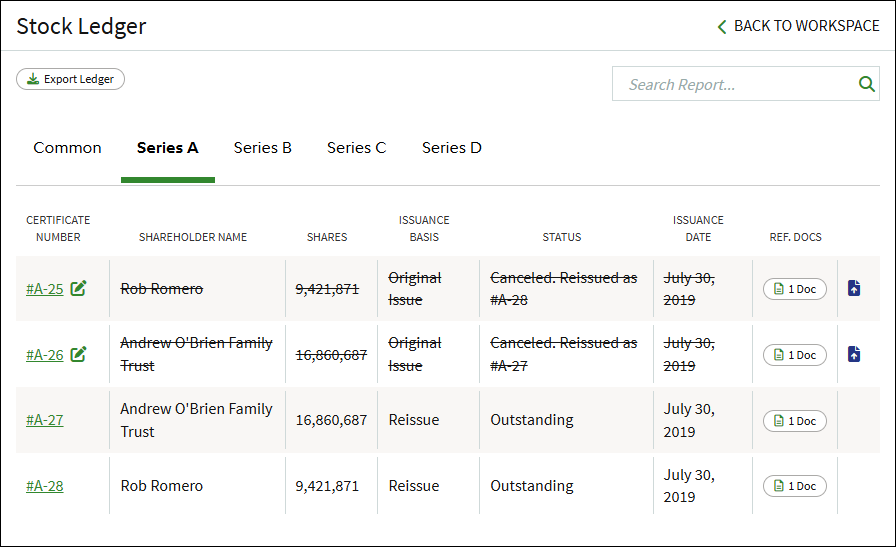Open certificate link #A-28
This screenshot has width=896, height=547.
tap(45, 486)
